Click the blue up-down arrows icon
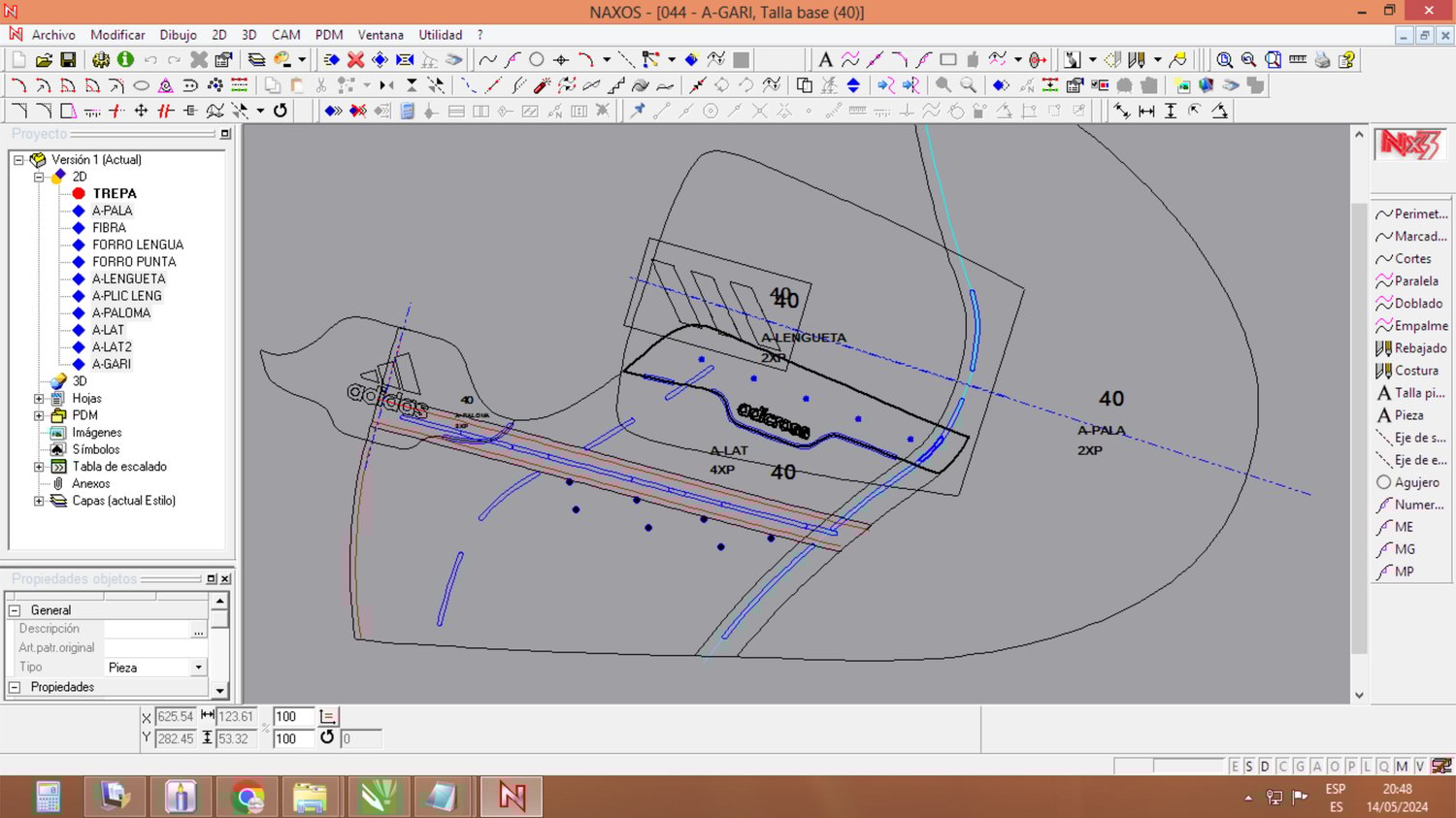This screenshot has height=818, width=1456. click(x=853, y=85)
